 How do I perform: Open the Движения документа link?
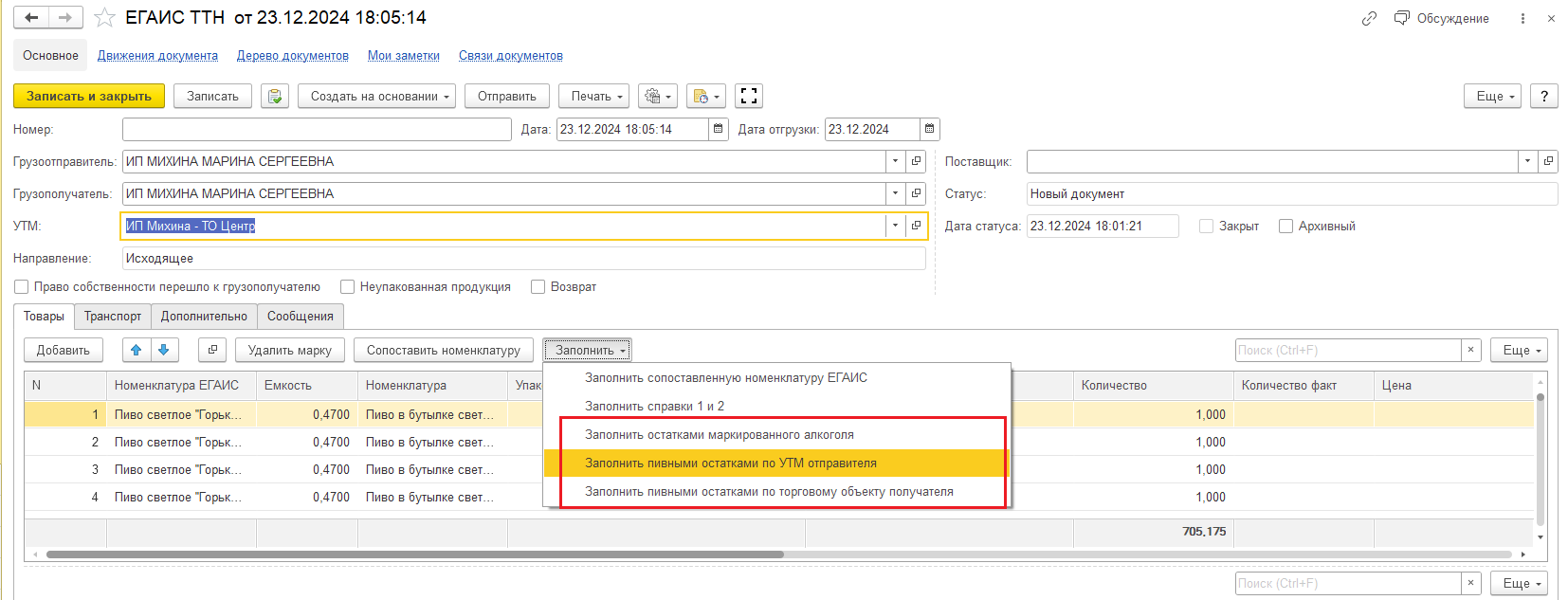[157, 56]
